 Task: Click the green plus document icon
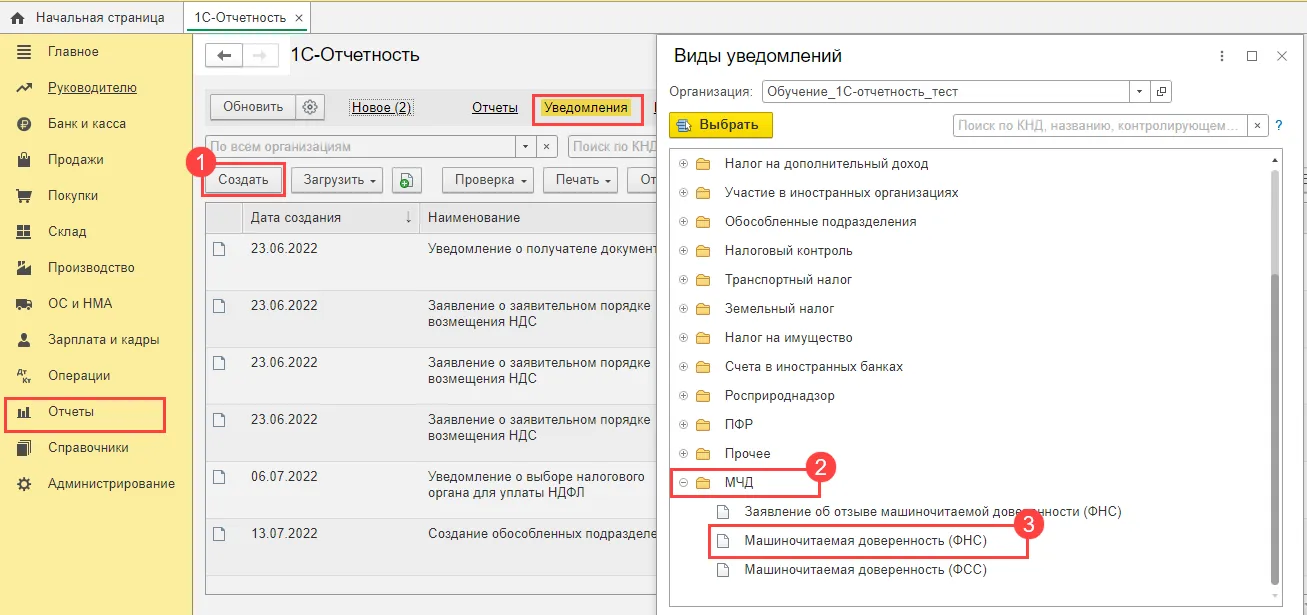pos(406,180)
